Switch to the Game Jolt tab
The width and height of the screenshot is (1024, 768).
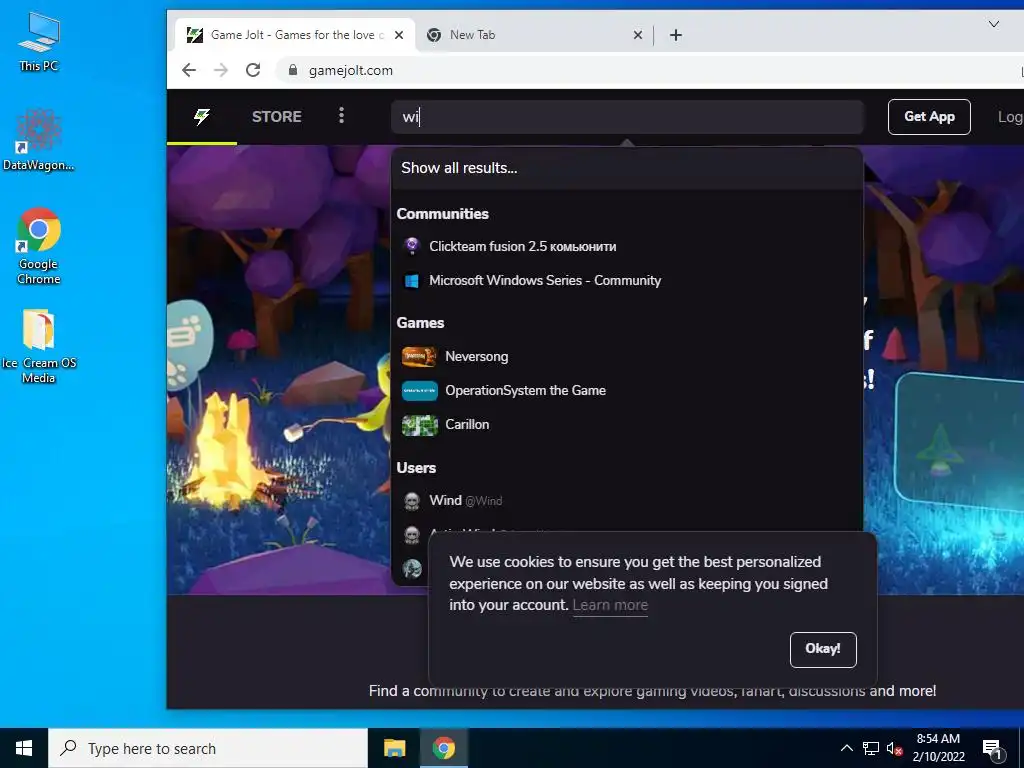coord(295,35)
